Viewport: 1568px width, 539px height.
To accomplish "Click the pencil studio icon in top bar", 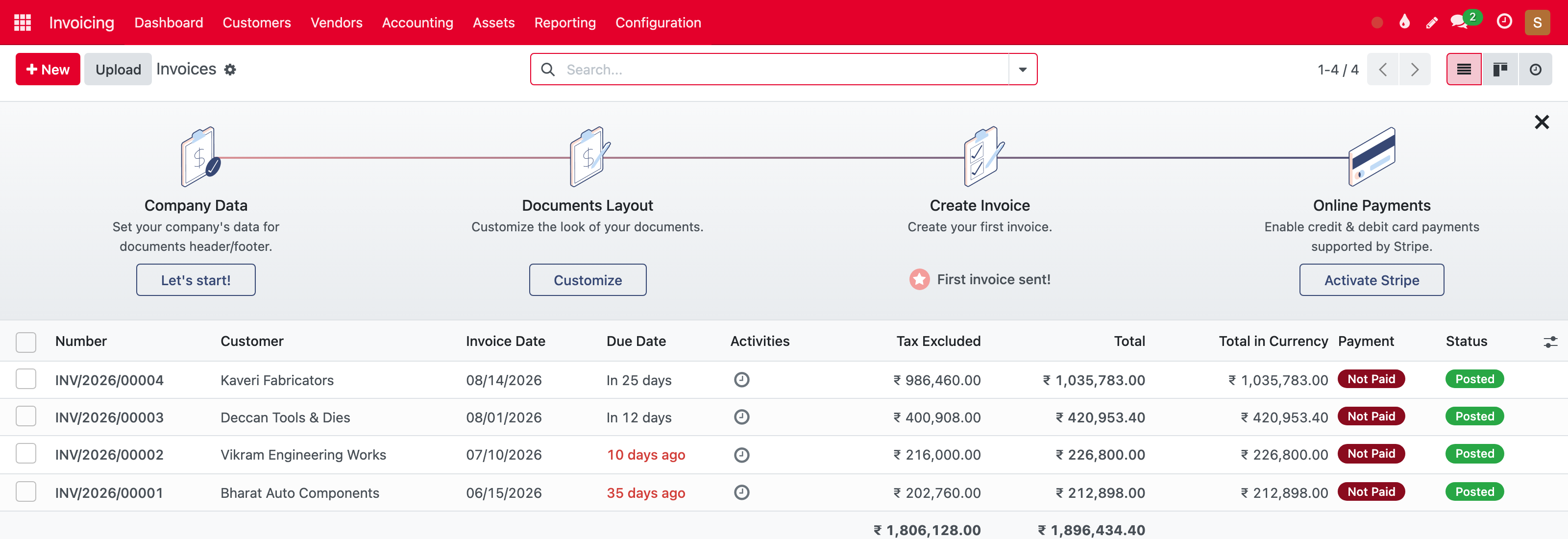I will 1432,23.
